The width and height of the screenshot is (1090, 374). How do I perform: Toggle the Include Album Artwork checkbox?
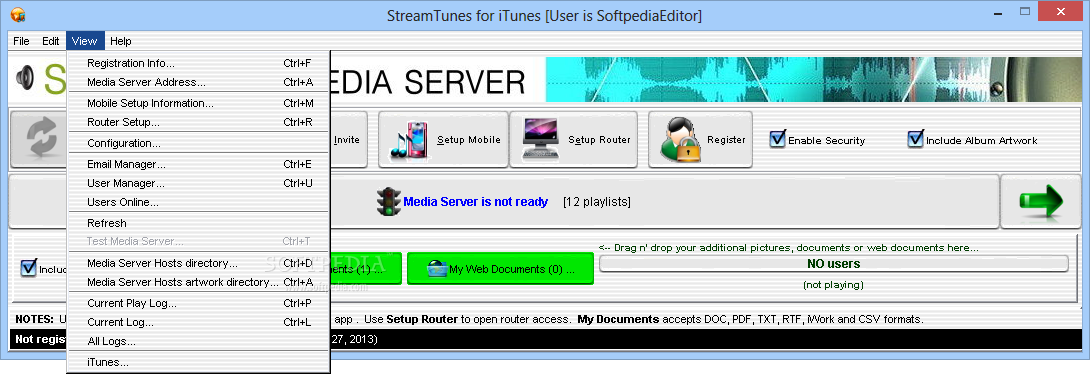point(916,139)
